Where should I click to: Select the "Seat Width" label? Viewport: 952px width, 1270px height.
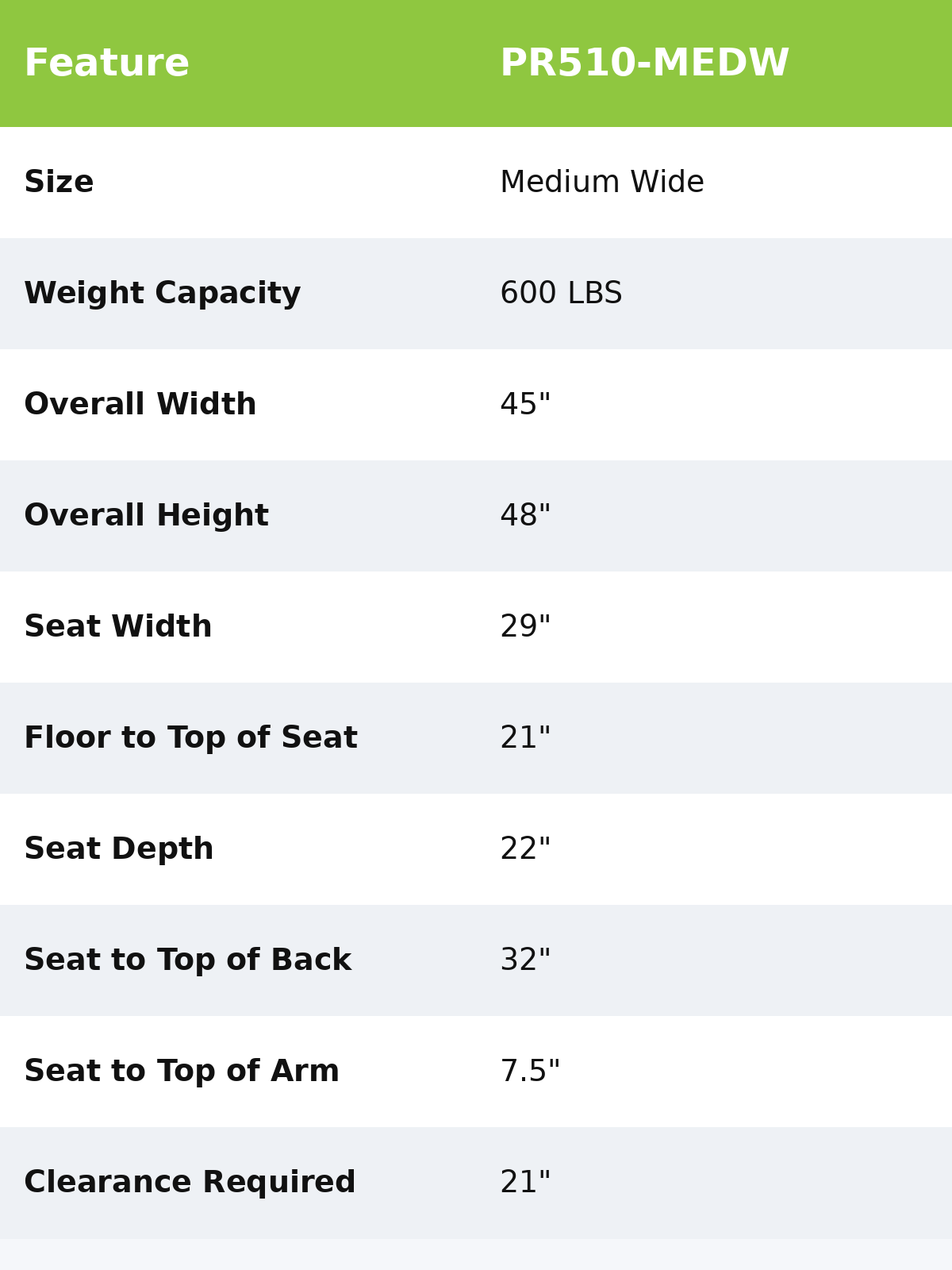pos(118,627)
